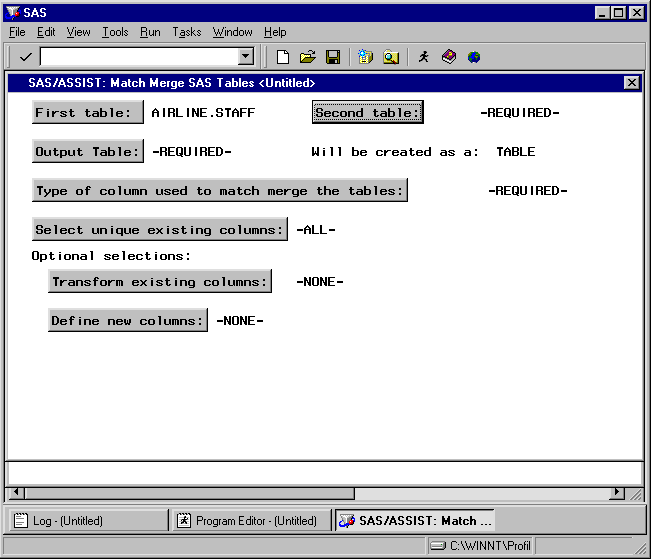Click Type of column used to match merge button
This screenshot has height=559, width=651.
coord(220,190)
